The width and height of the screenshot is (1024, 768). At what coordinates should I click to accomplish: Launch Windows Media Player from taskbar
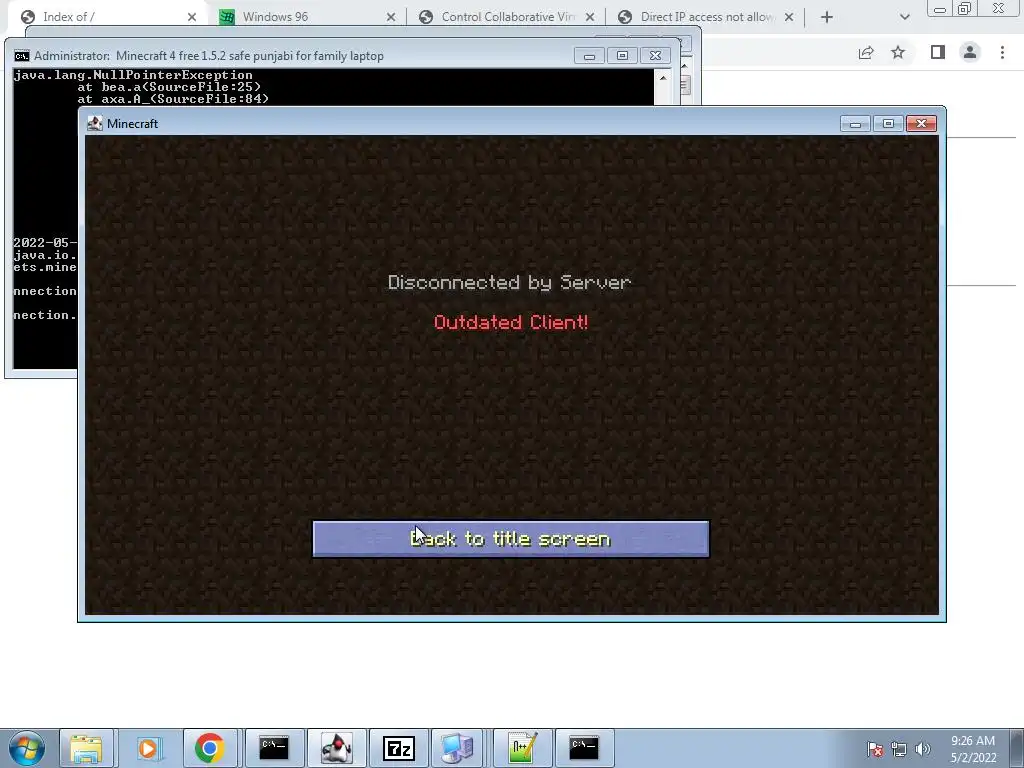coord(148,748)
